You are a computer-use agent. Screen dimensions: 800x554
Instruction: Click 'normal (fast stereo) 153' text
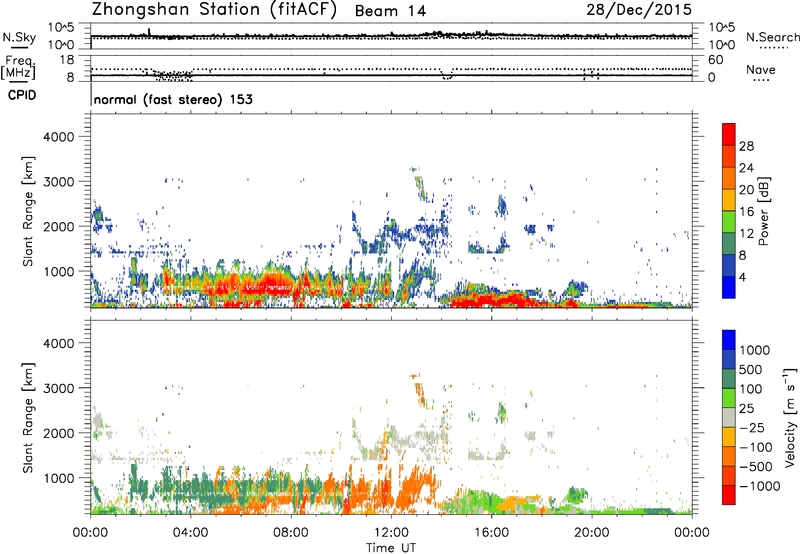[173, 99]
